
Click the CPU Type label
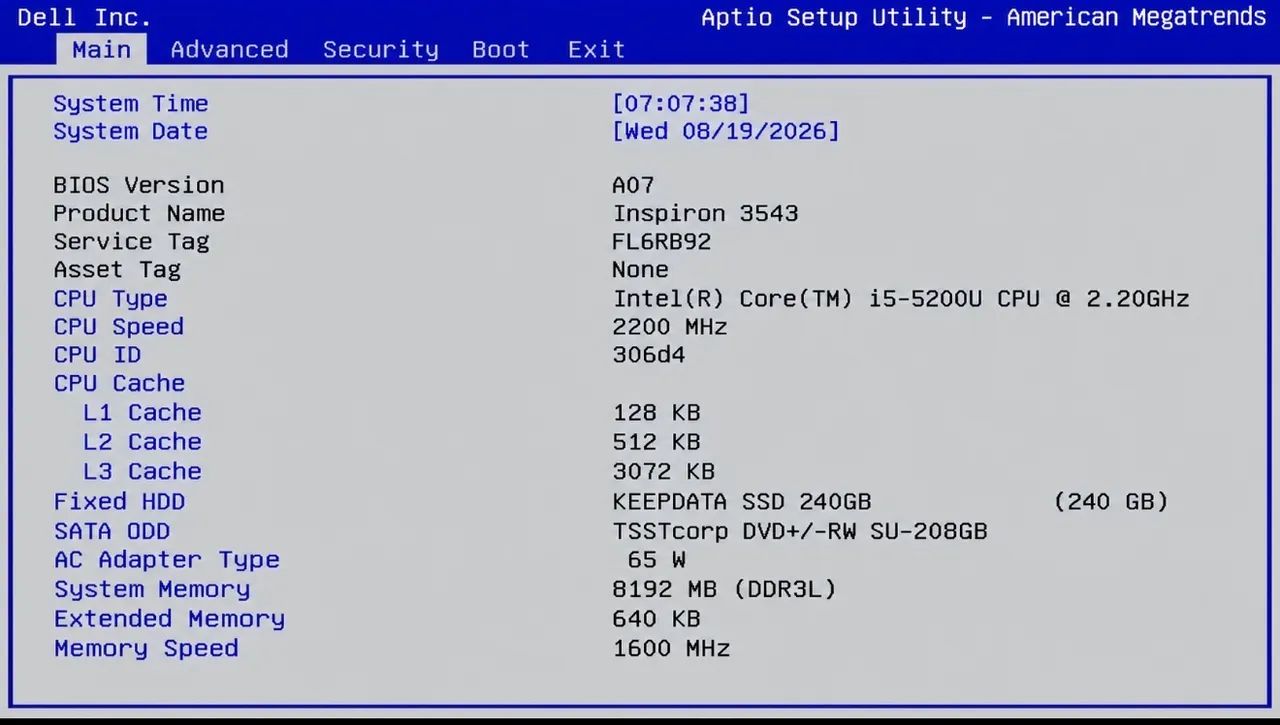[110, 298]
